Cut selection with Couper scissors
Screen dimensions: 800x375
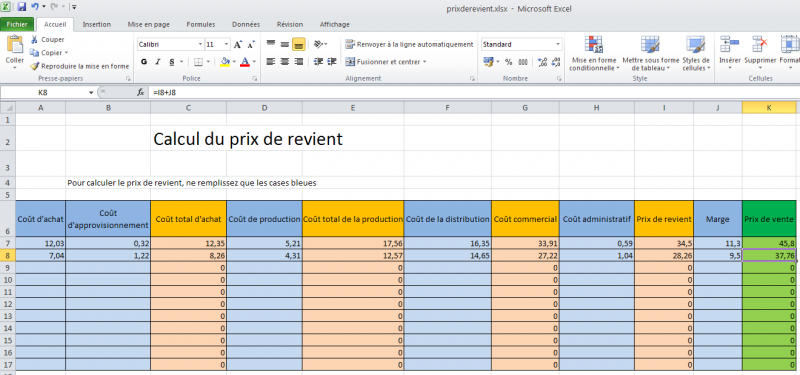(47, 39)
